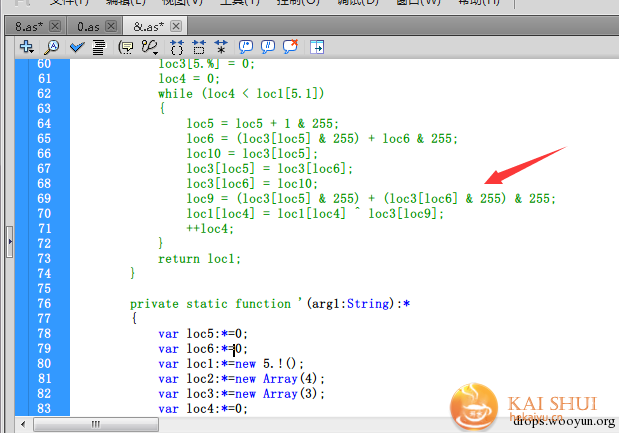619x433 pixels.
Task: Click line number 76 in the gutter
Action: (x=44, y=304)
